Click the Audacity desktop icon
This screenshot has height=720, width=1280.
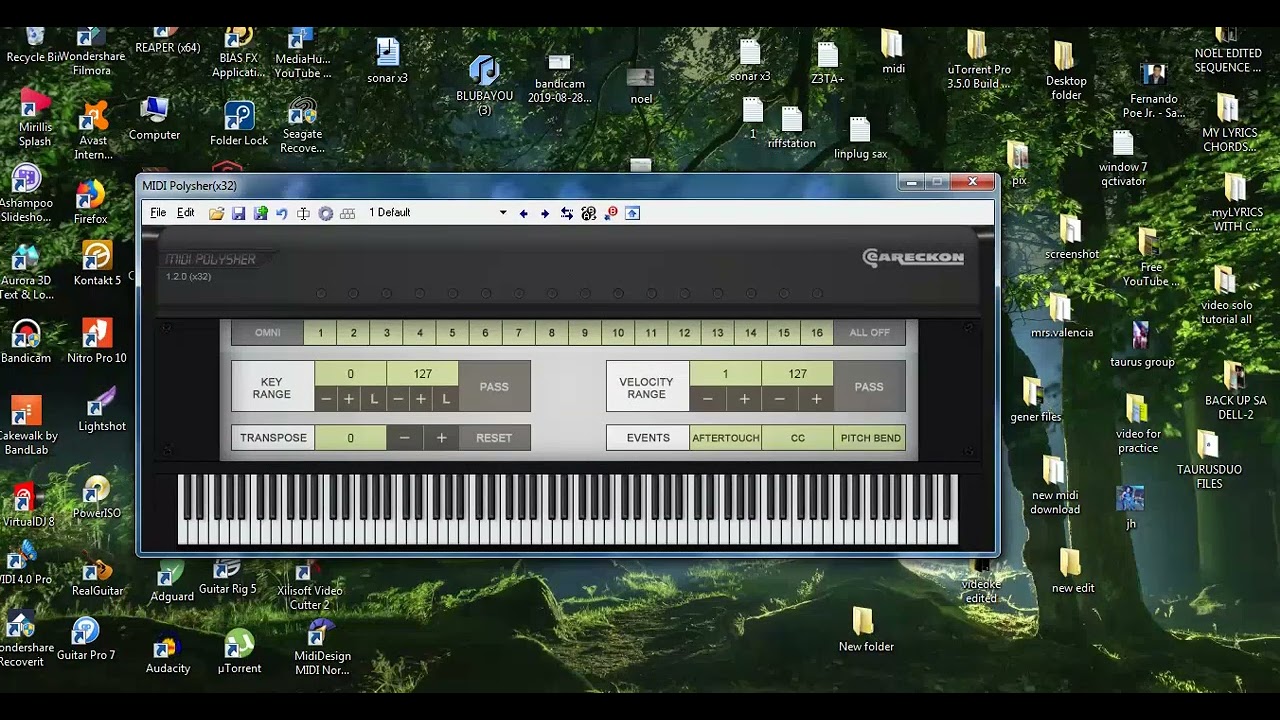coord(167,652)
